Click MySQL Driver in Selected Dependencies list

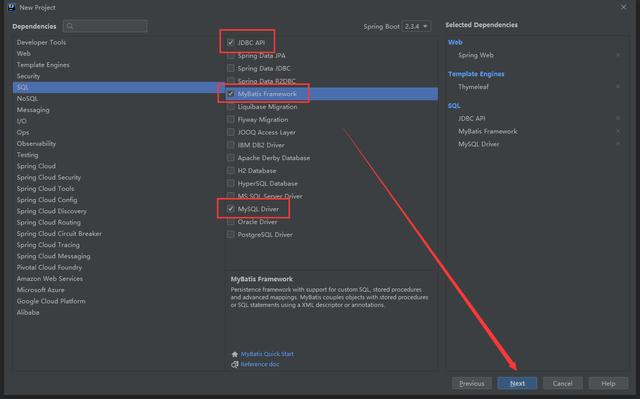[x=479, y=144]
